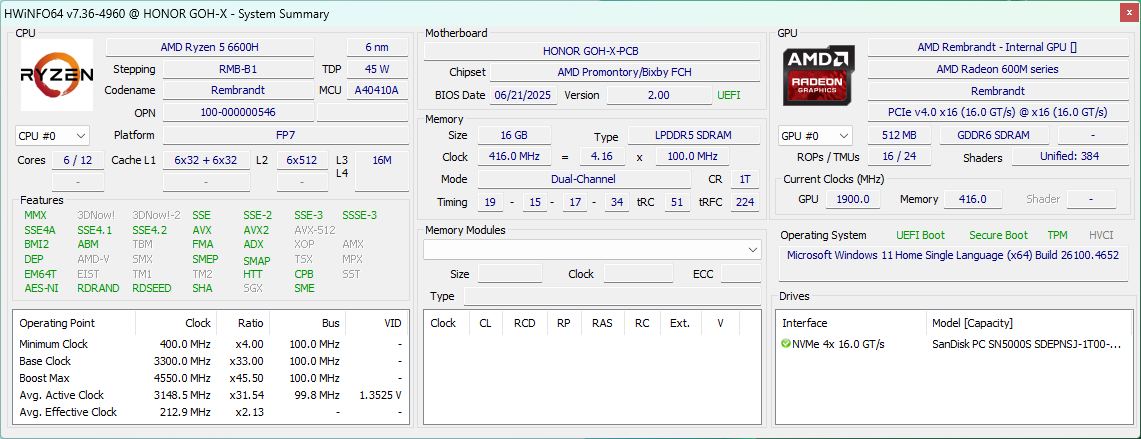This screenshot has height=439, width=1141.
Task: Select the Avg. Active Clock row
Action: click(210, 395)
